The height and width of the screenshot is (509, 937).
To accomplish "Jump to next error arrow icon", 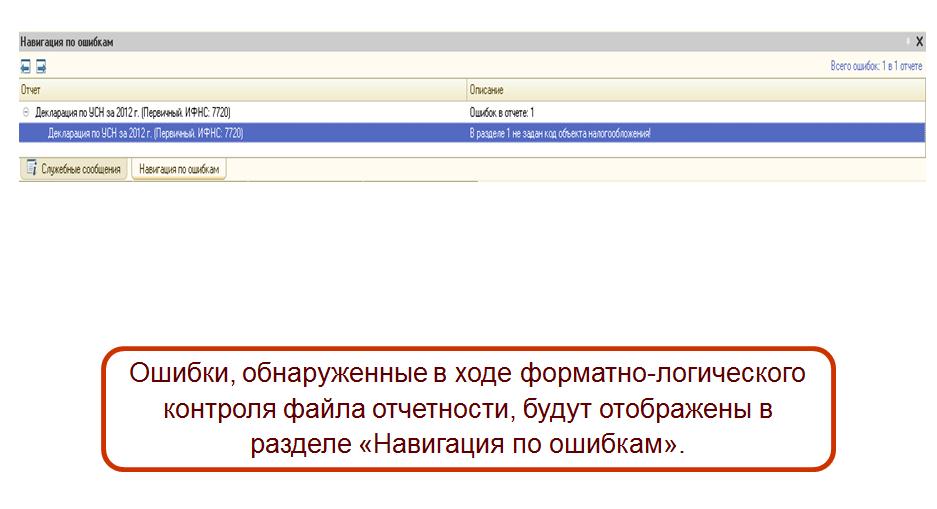I will click(x=41, y=67).
